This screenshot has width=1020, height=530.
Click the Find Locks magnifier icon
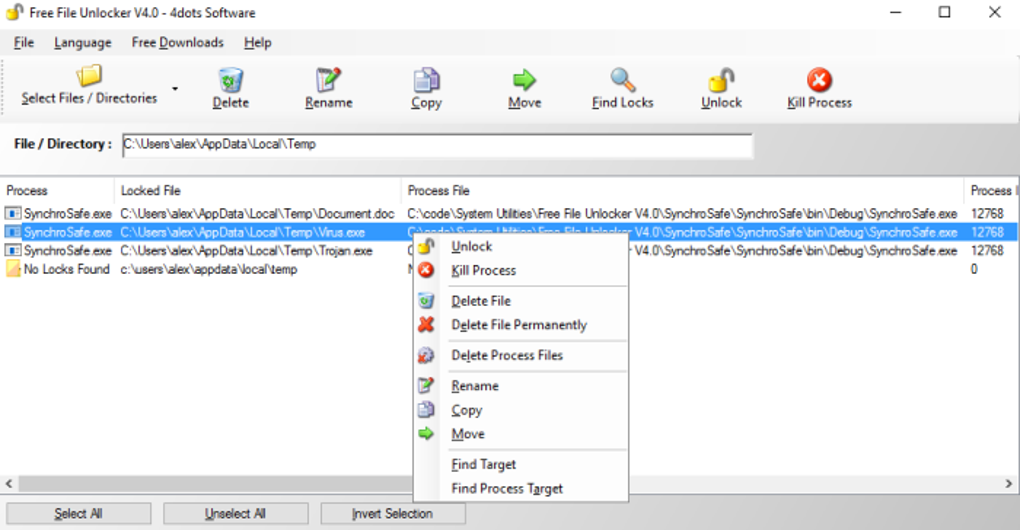coord(623,80)
